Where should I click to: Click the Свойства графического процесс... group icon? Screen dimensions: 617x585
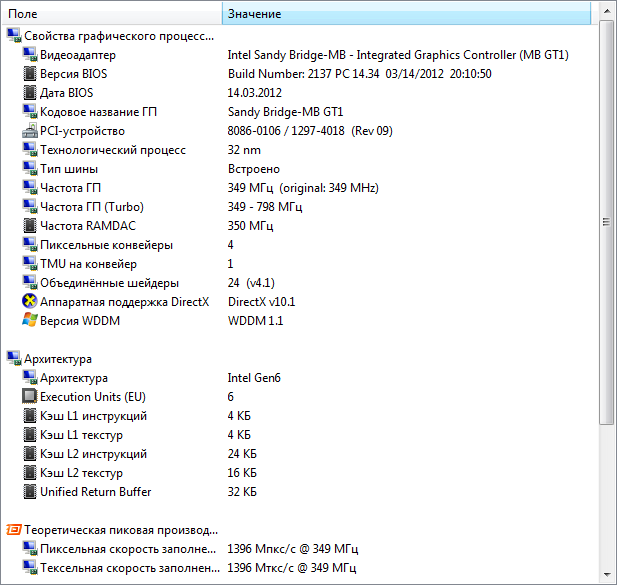(x=14, y=36)
